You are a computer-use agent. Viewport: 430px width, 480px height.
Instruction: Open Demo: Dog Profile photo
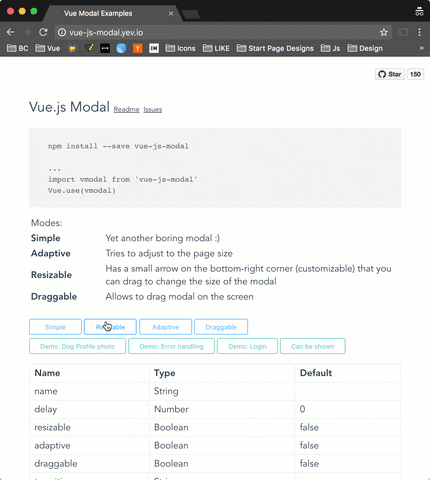point(77,346)
